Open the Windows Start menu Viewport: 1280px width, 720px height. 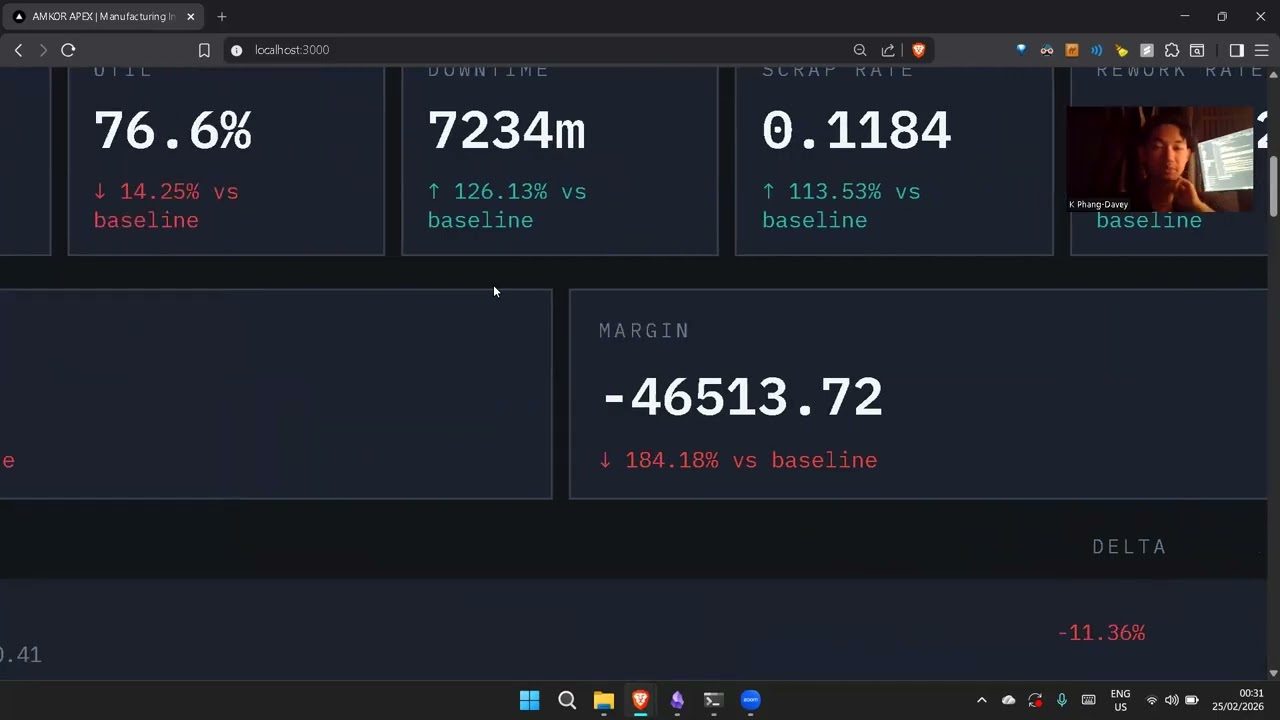click(530, 700)
